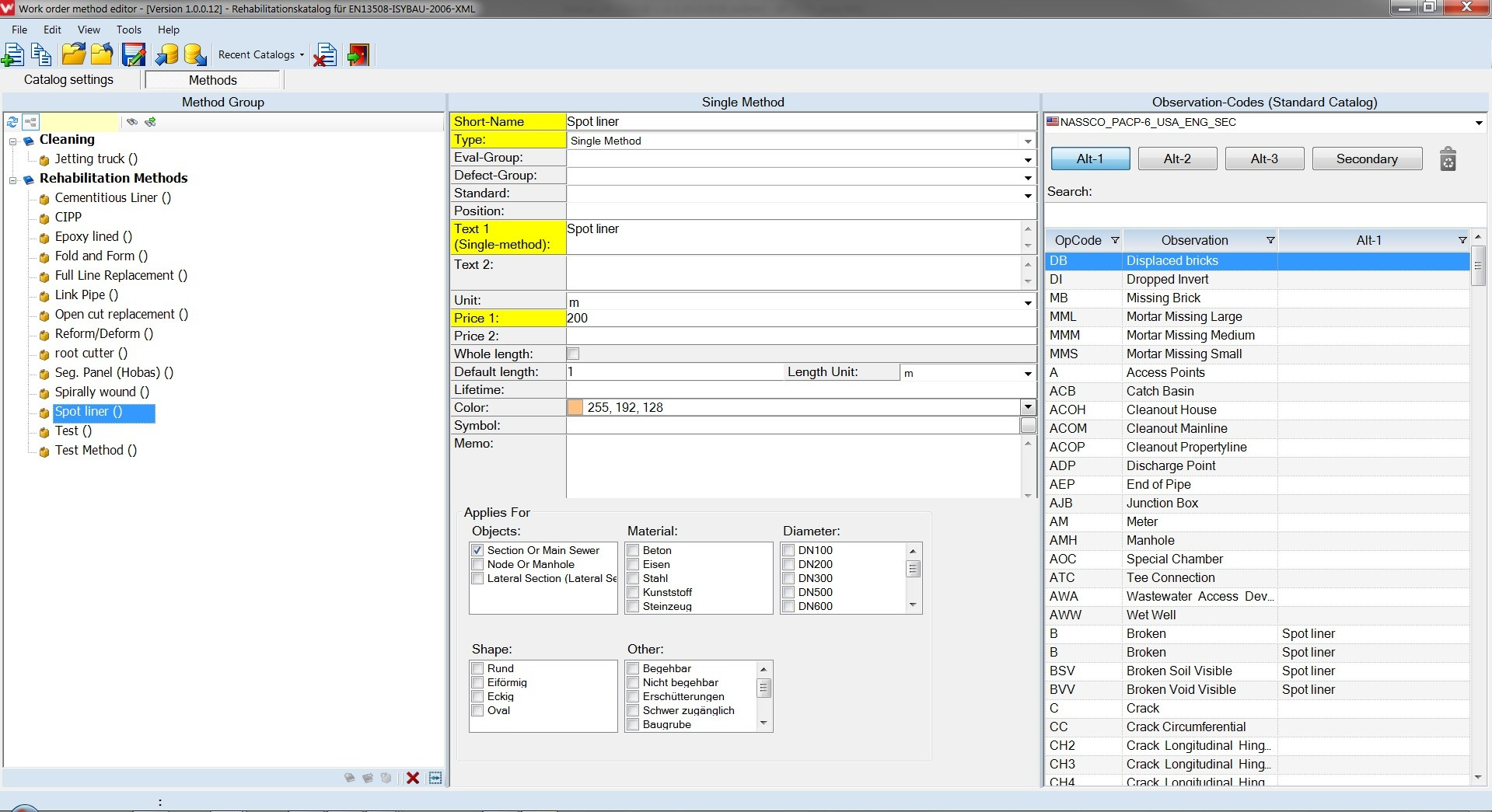Viewport: 1492px width, 812px height.
Task: Click the Alt-2 button
Action: pos(1176,159)
